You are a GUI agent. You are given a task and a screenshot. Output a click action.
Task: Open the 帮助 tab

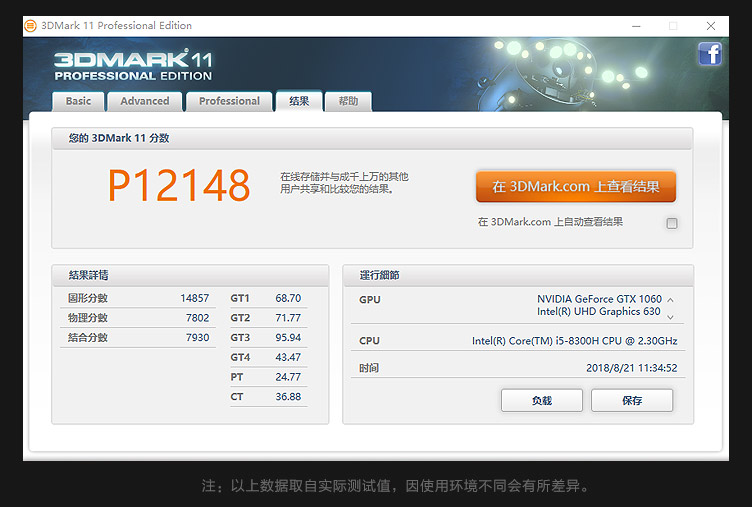pyautogui.click(x=348, y=101)
